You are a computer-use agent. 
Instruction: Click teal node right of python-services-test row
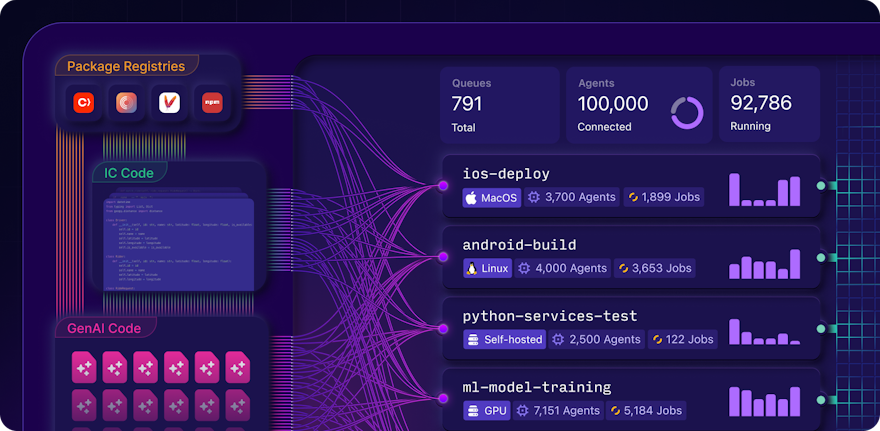(x=821, y=328)
